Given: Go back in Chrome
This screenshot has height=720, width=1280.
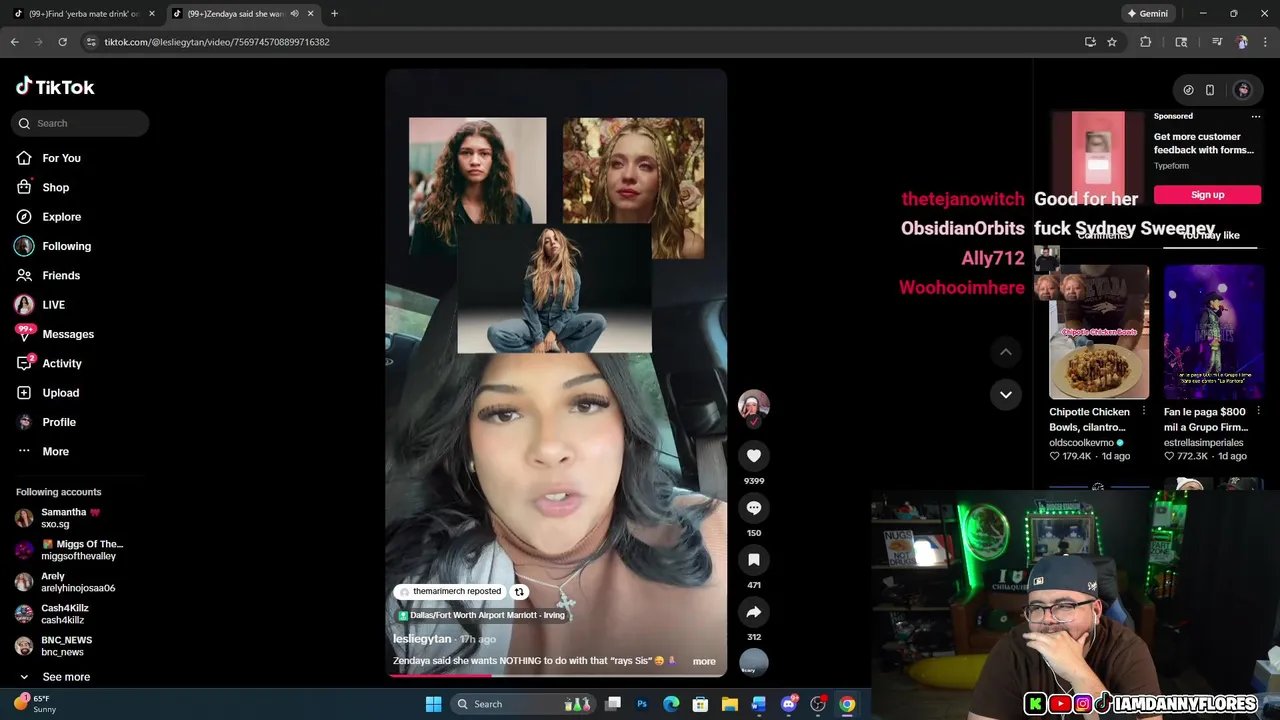Looking at the screenshot, I should (x=14, y=42).
